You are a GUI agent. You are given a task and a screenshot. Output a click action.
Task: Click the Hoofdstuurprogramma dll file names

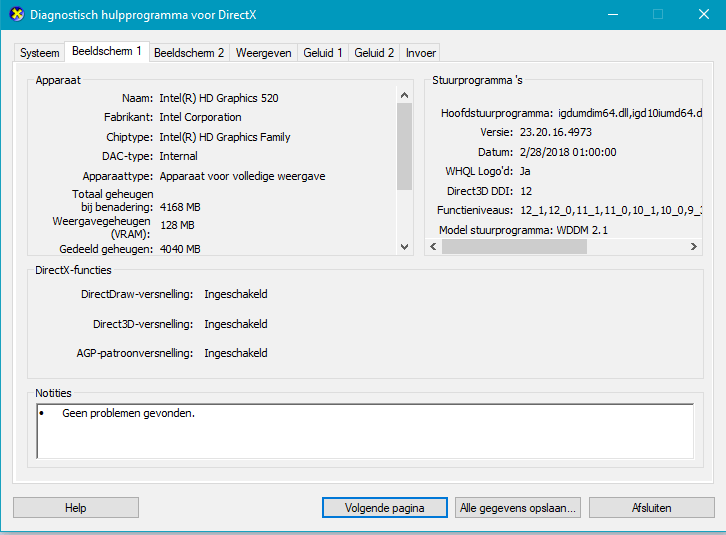630,113
